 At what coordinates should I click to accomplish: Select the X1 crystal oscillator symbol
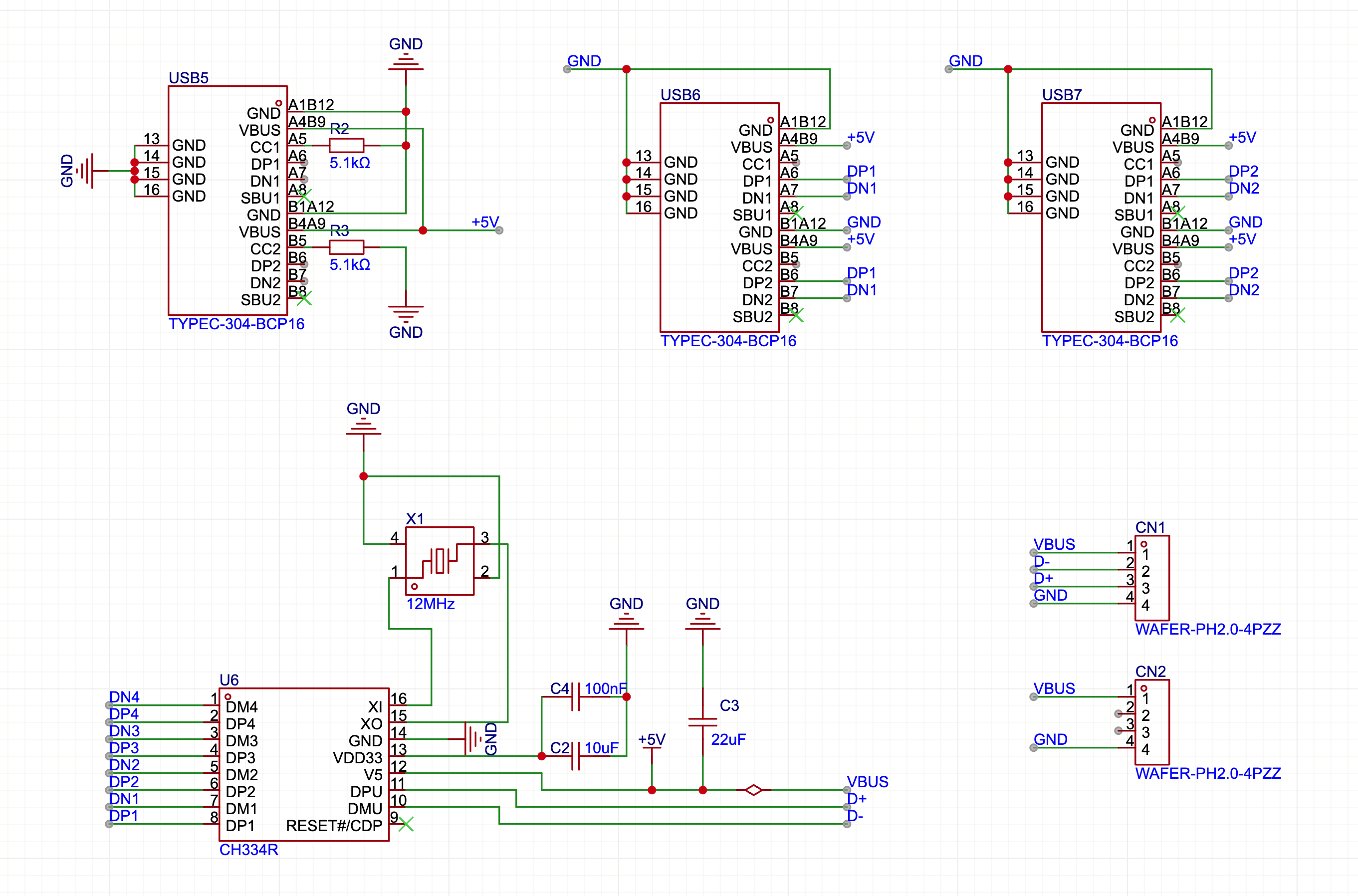440,561
